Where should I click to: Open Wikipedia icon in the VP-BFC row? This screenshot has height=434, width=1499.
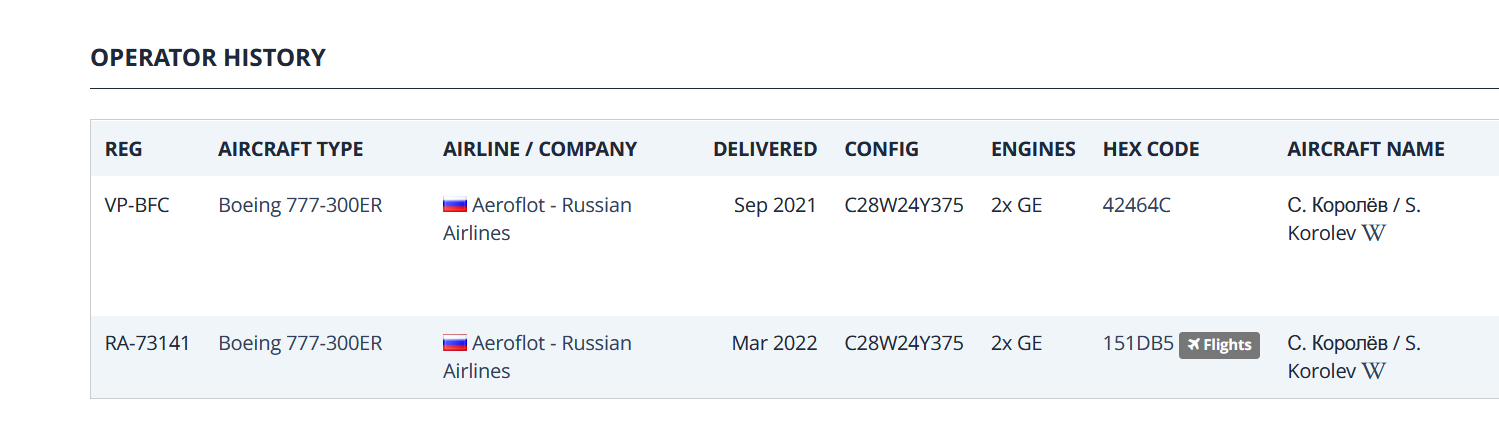coord(1375,234)
